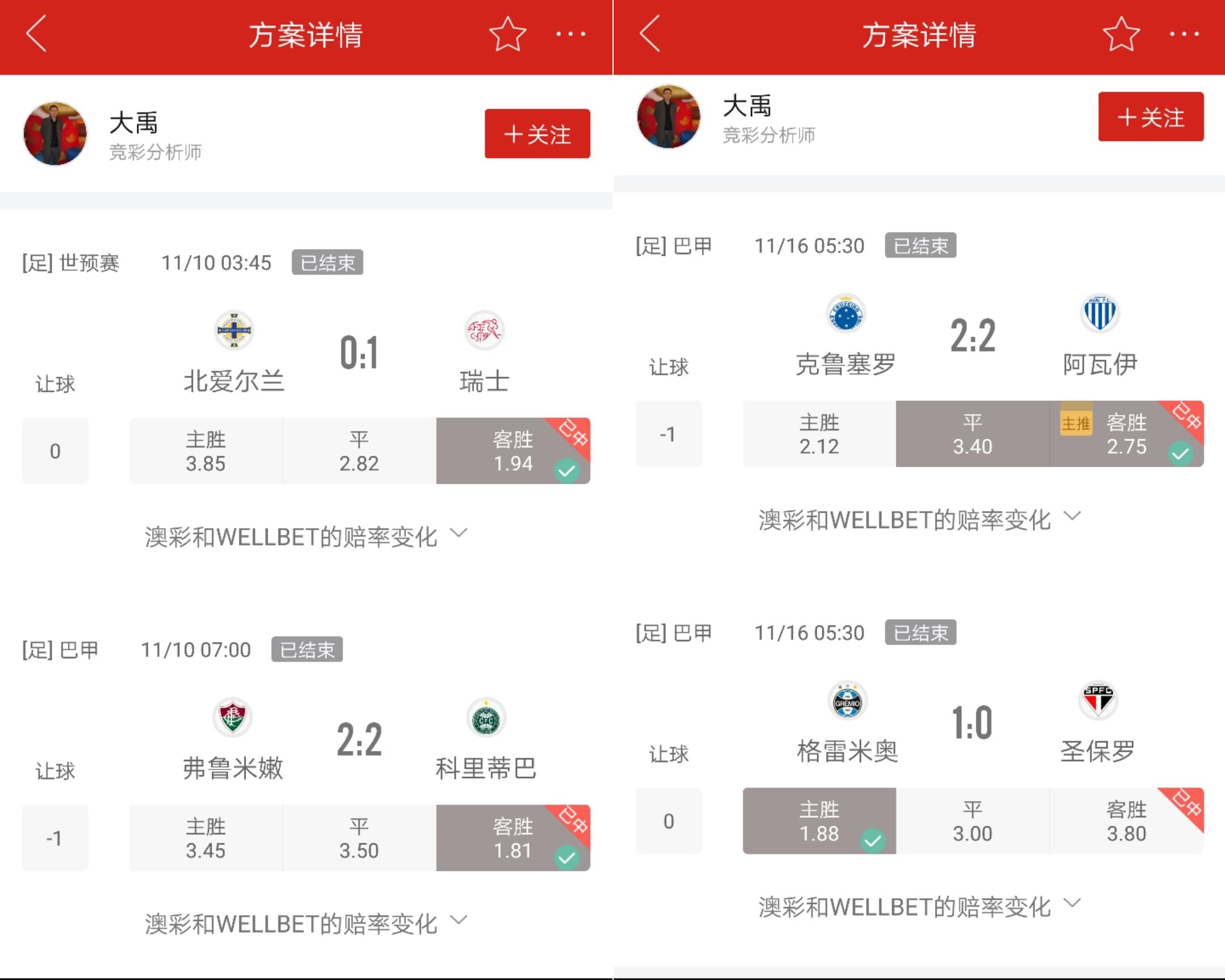Tap the 已结束 status badge on the 世预赛 match
This screenshot has width=1225, height=980.
[x=328, y=263]
